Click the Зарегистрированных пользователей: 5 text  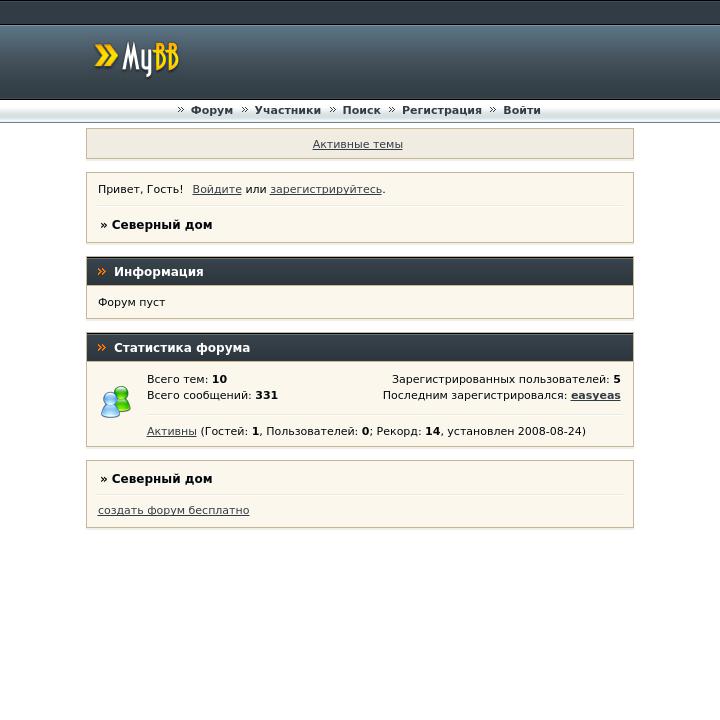click(x=506, y=379)
